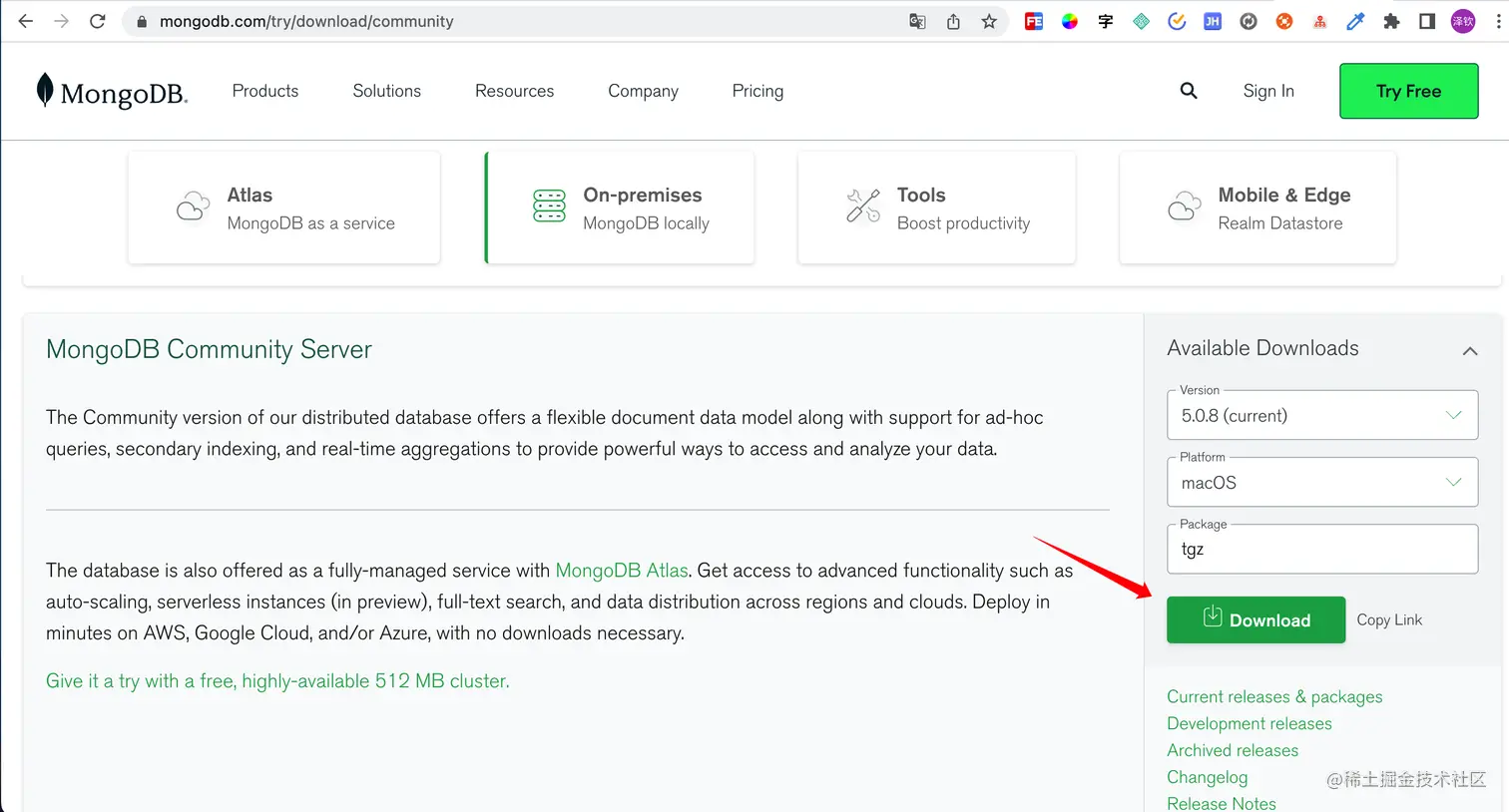Click the Try Free button
Viewport: 1509px width, 812px height.
coord(1408,91)
